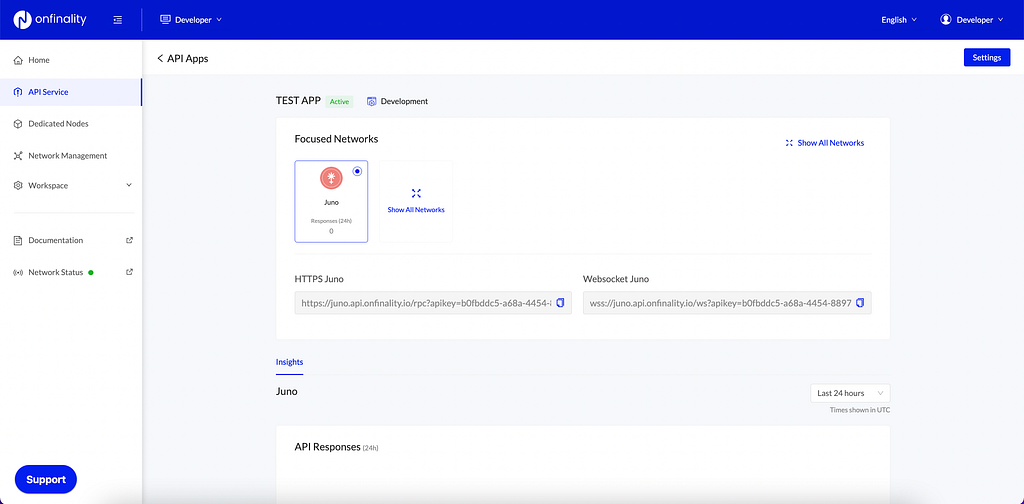Click the green network status dot
The height and width of the screenshot is (504, 1024).
90,272
